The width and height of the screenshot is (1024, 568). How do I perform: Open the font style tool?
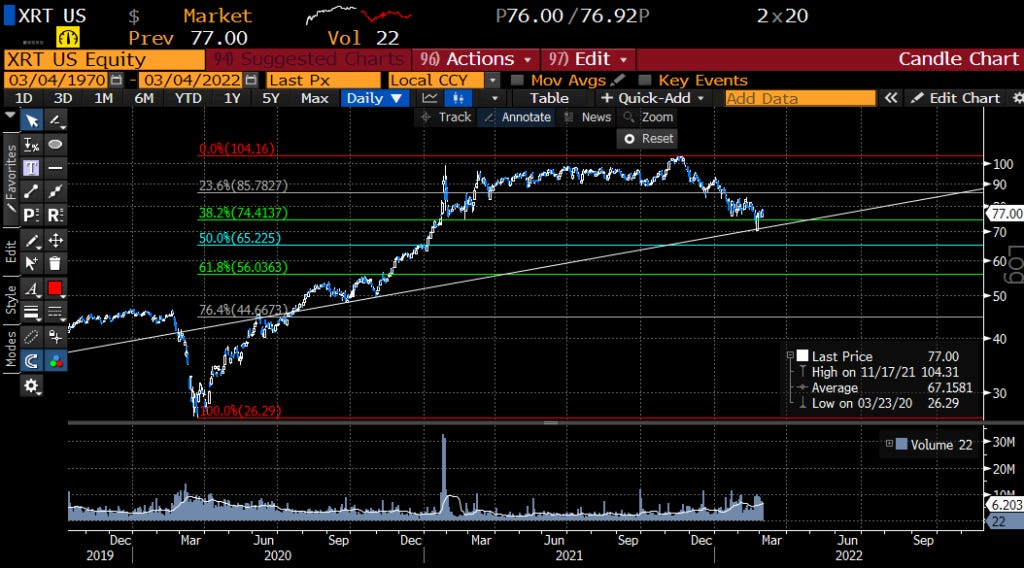click(x=31, y=289)
